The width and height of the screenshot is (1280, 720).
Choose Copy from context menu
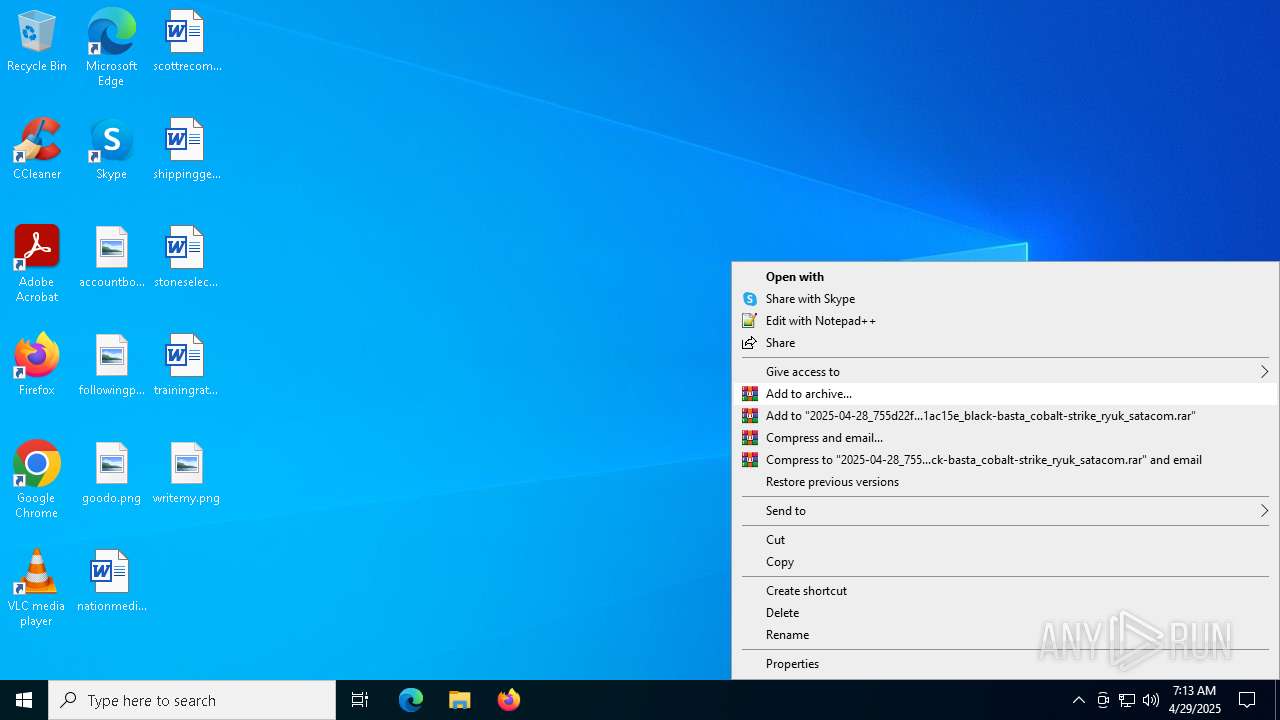(x=1005, y=562)
